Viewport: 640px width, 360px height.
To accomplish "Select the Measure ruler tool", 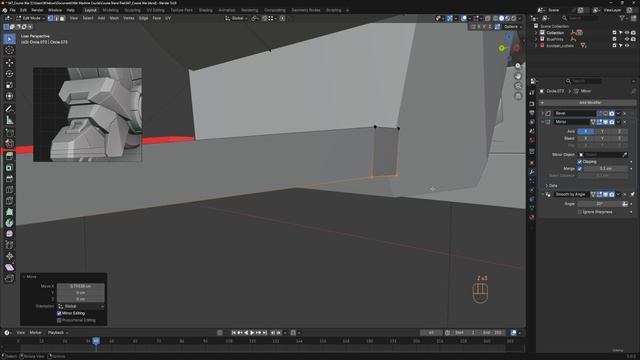I will 9,120.
